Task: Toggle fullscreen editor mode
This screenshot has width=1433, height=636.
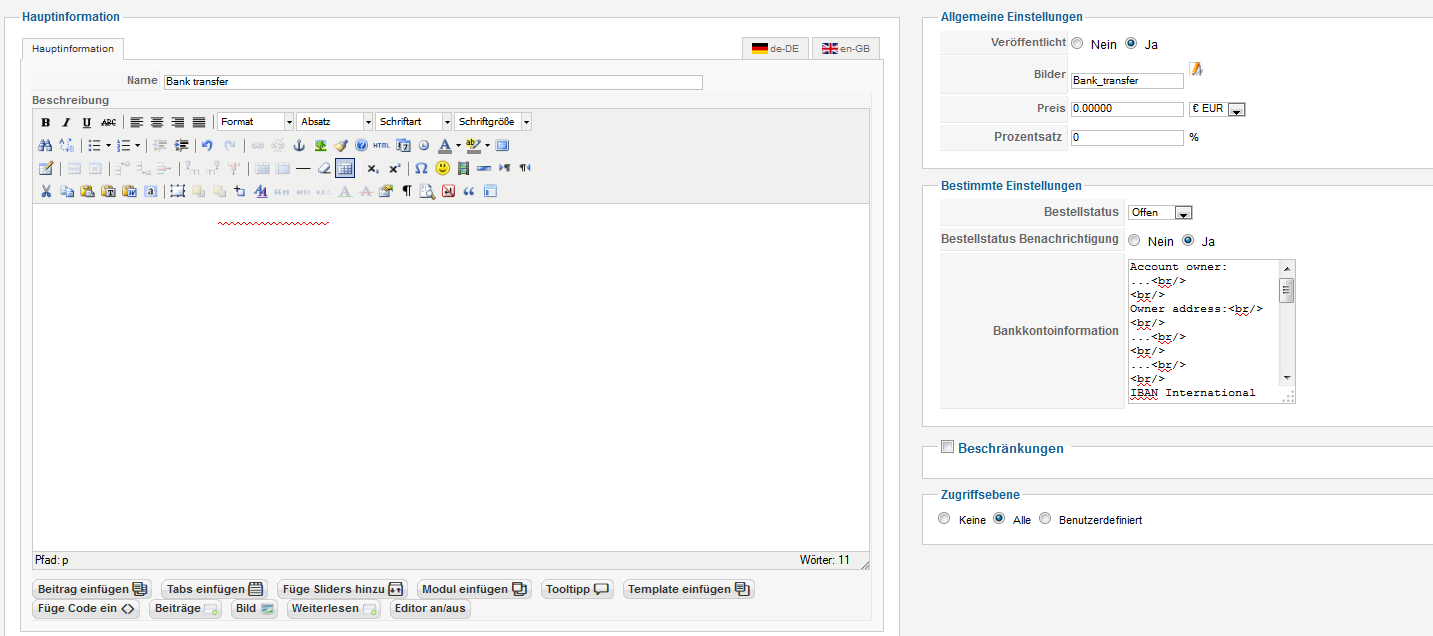Action: coord(502,145)
